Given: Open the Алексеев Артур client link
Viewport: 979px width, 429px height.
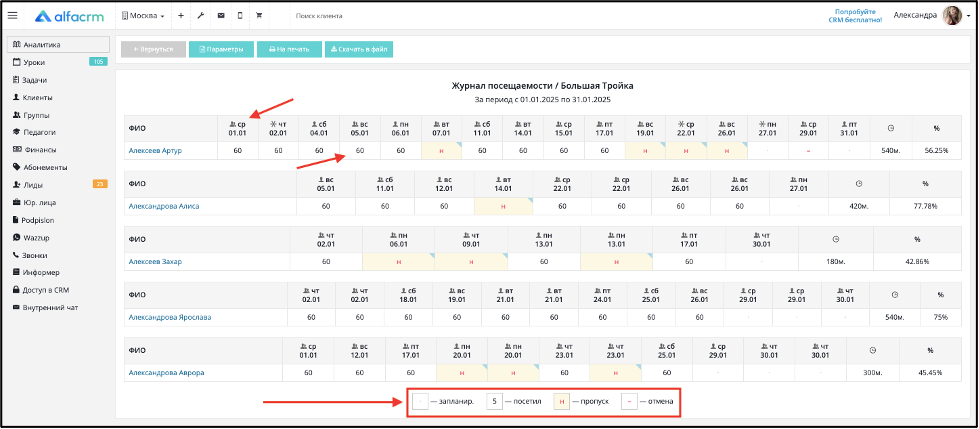Looking at the screenshot, I should (x=155, y=150).
